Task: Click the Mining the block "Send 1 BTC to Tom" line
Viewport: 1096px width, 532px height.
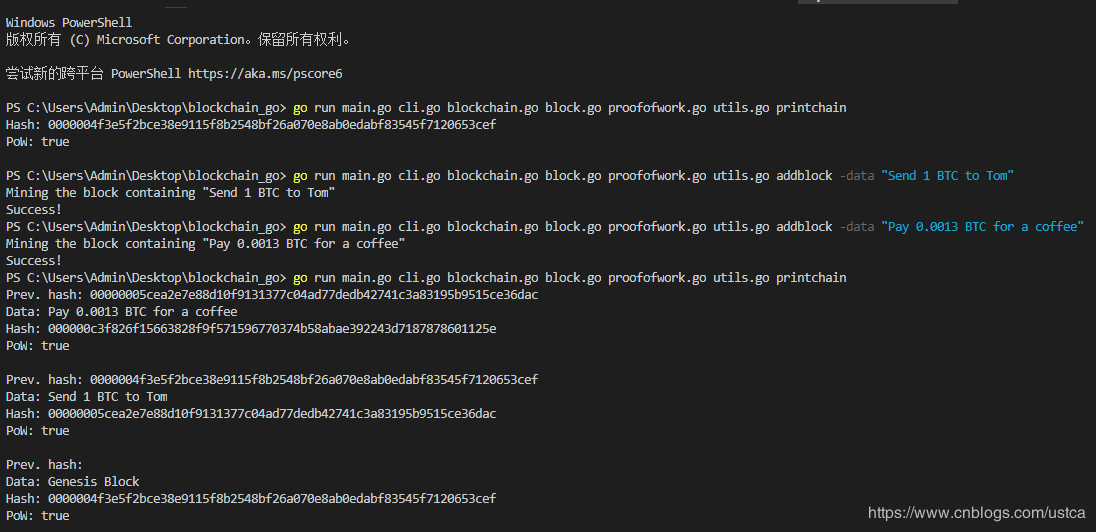Action: tap(170, 193)
